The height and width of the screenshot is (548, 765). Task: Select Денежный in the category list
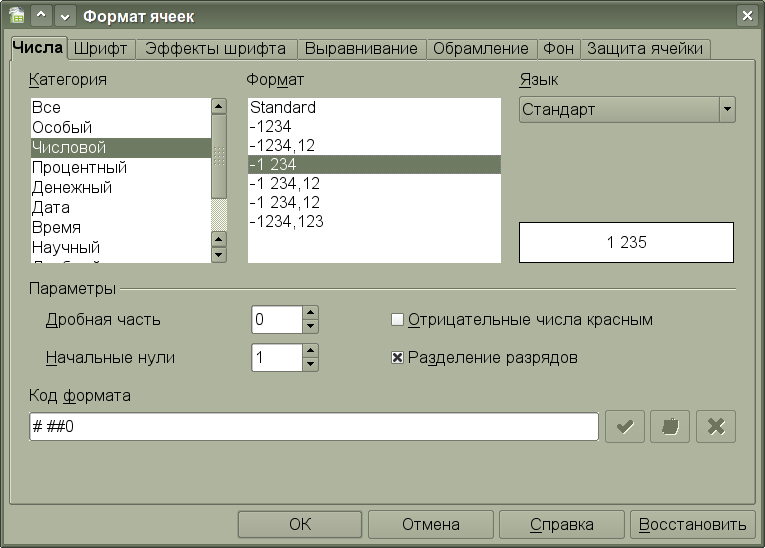pos(72,188)
